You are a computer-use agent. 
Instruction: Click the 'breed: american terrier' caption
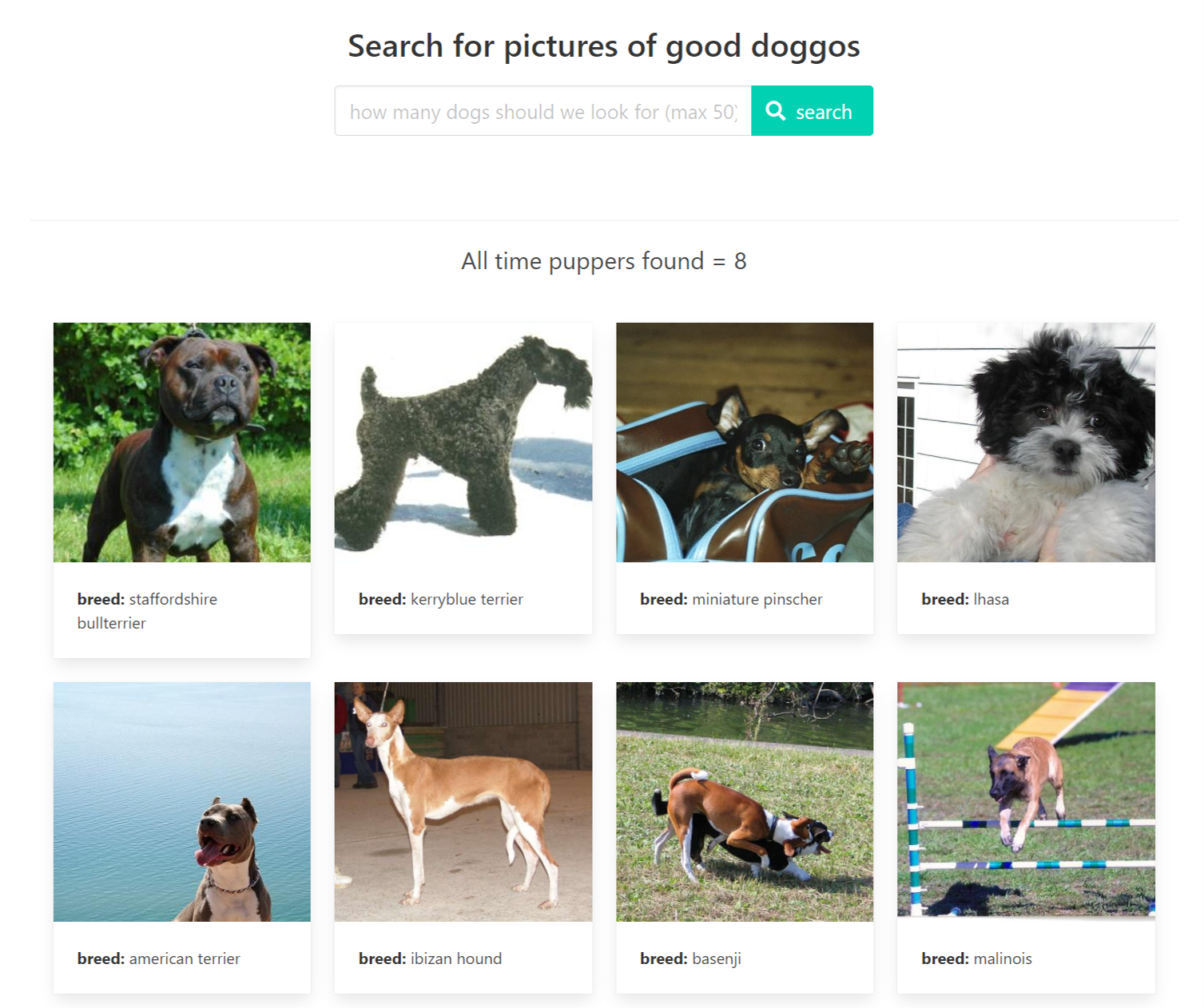coord(159,958)
